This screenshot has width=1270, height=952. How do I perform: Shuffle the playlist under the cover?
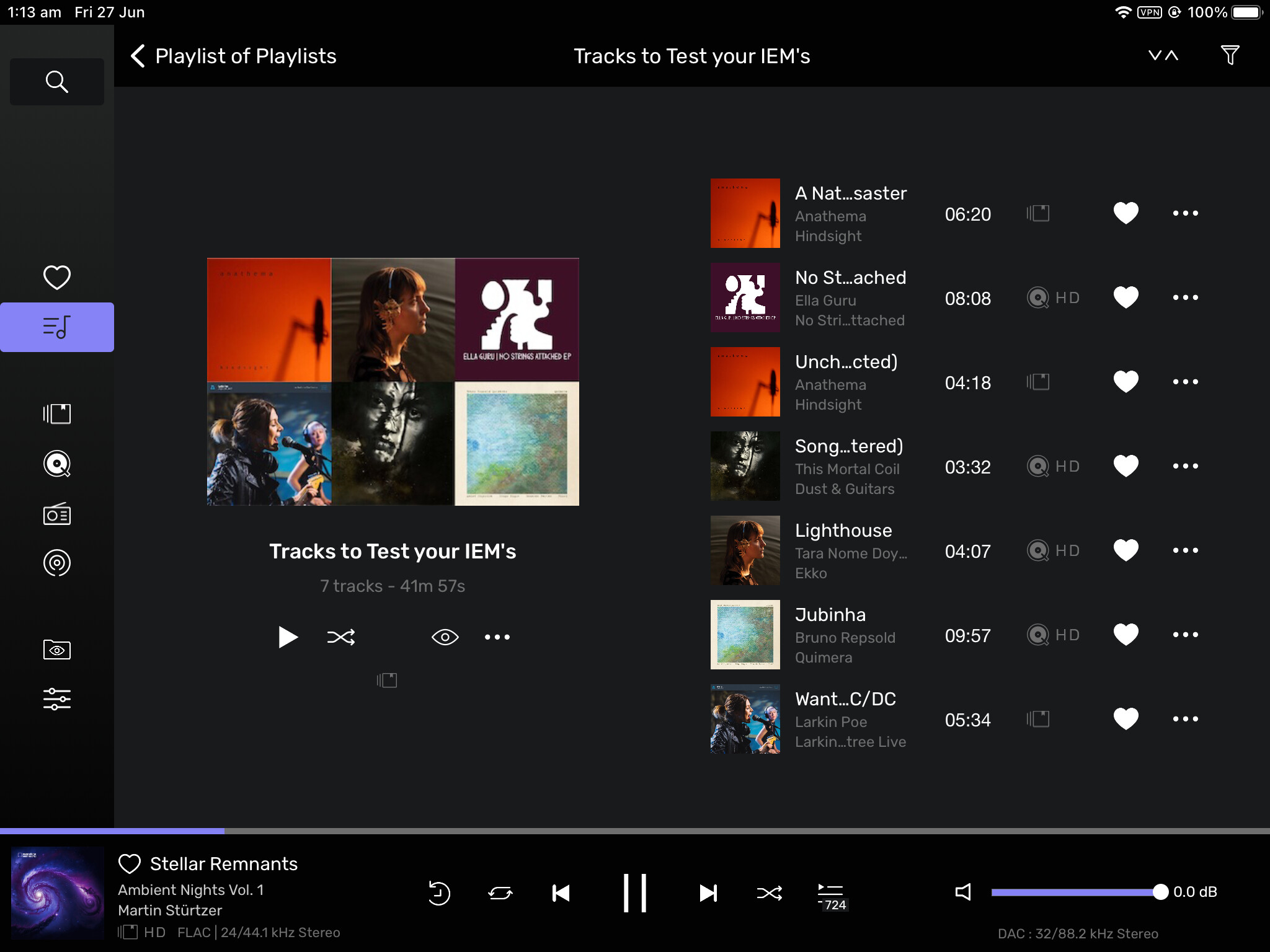(341, 637)
